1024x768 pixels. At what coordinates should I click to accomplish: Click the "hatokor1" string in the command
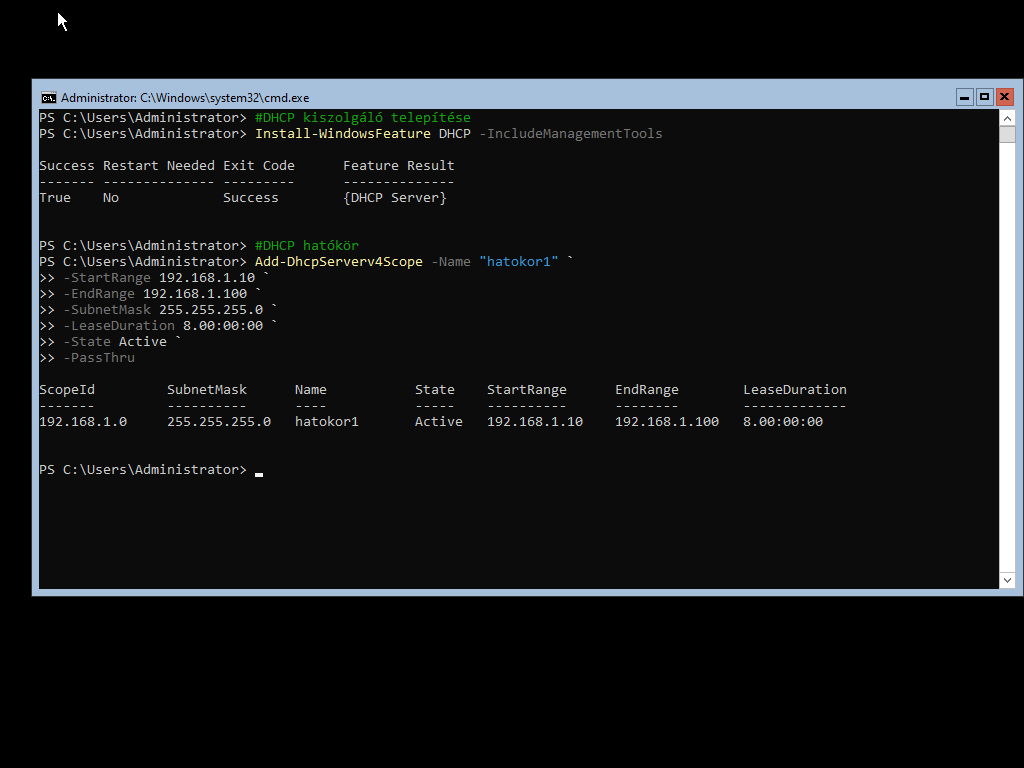click(x=518, y=262)
